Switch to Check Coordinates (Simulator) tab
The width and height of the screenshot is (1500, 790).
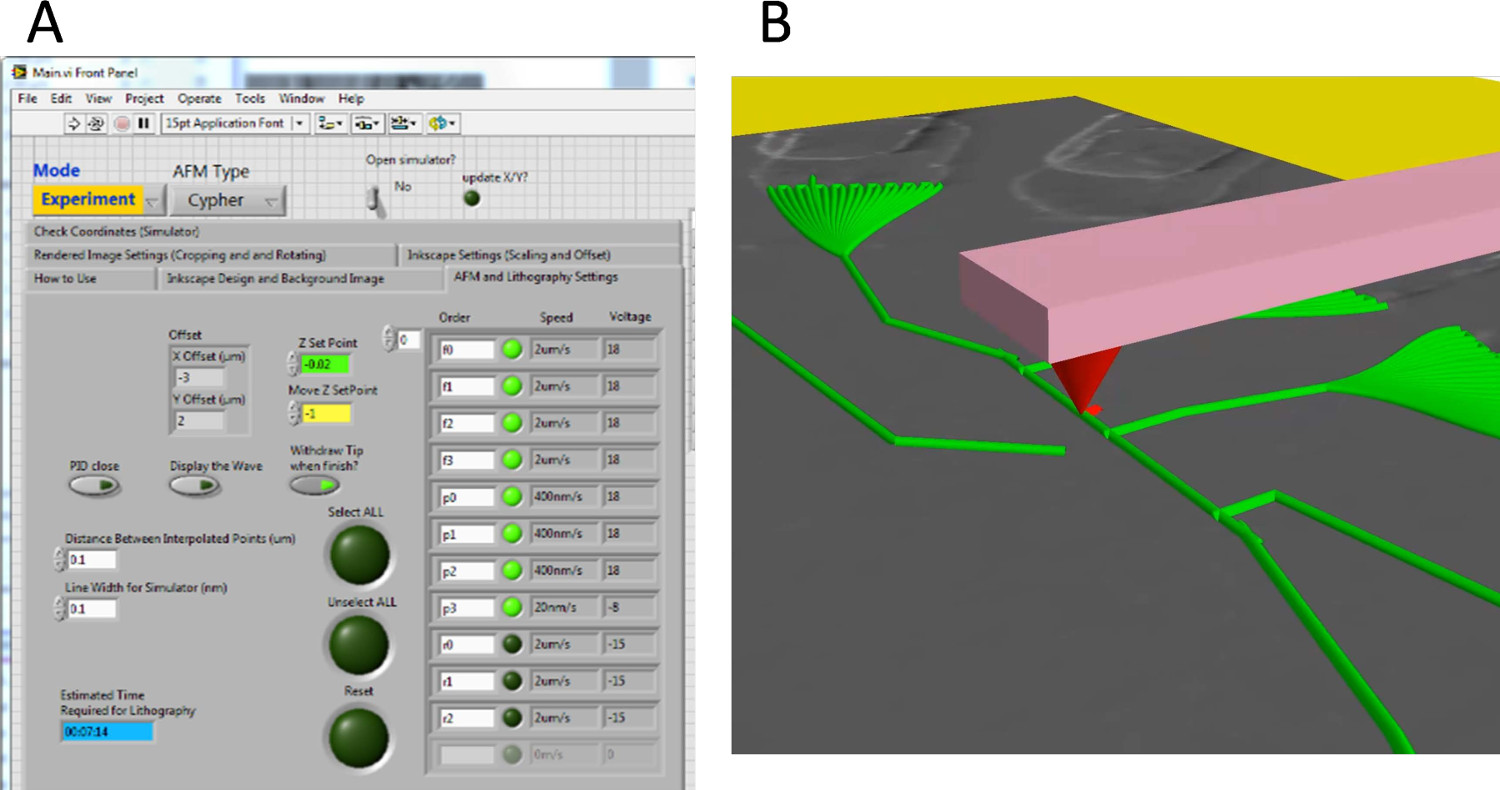[x=354, y=232]
